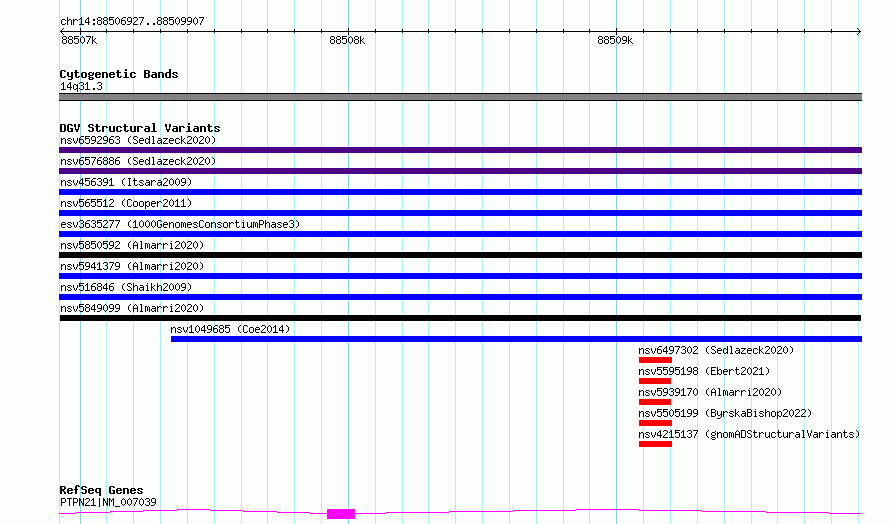Open the nsv5850592 (Almarri2020) variant label
Viewport: 890px width, 524px height.
[132, 245]
